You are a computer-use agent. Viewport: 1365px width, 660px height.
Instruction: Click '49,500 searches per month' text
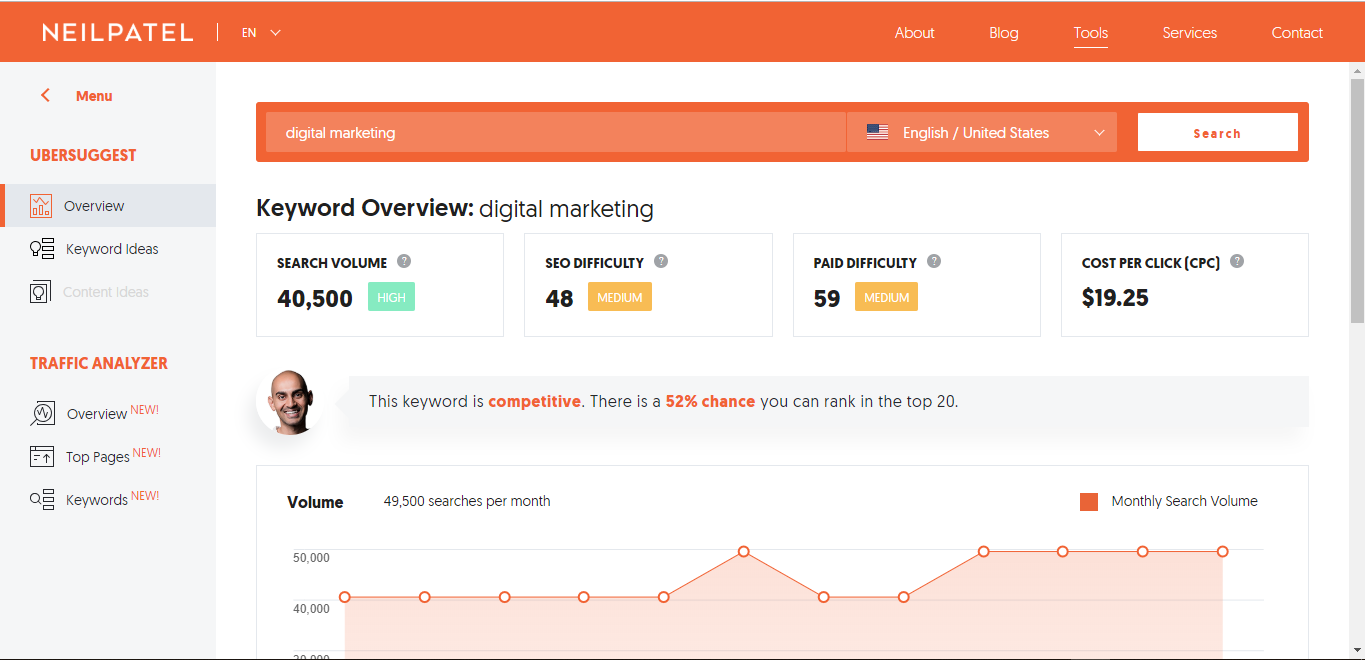coord(467,501)
